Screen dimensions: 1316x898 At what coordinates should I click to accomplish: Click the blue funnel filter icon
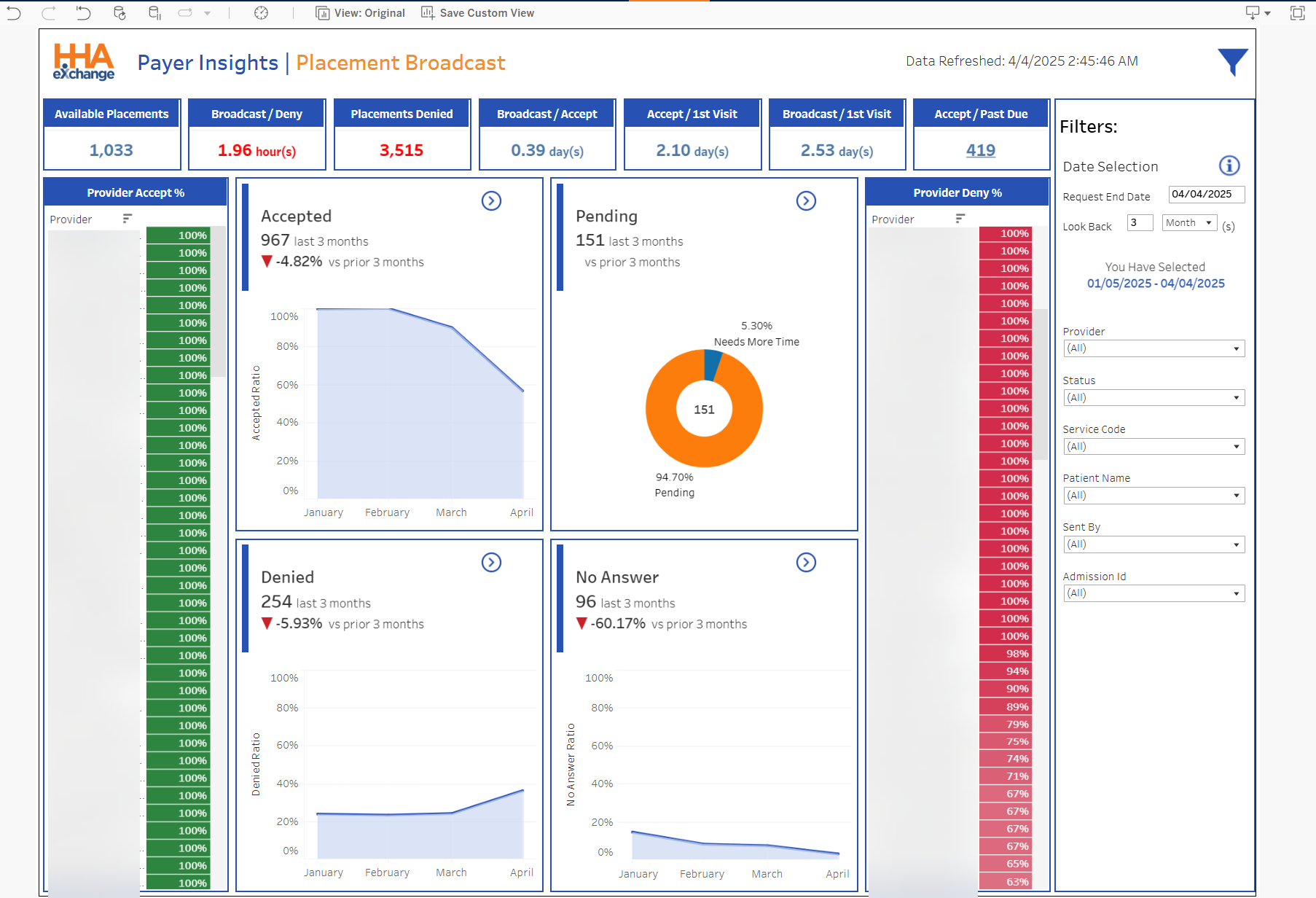tap(1232, 63)
